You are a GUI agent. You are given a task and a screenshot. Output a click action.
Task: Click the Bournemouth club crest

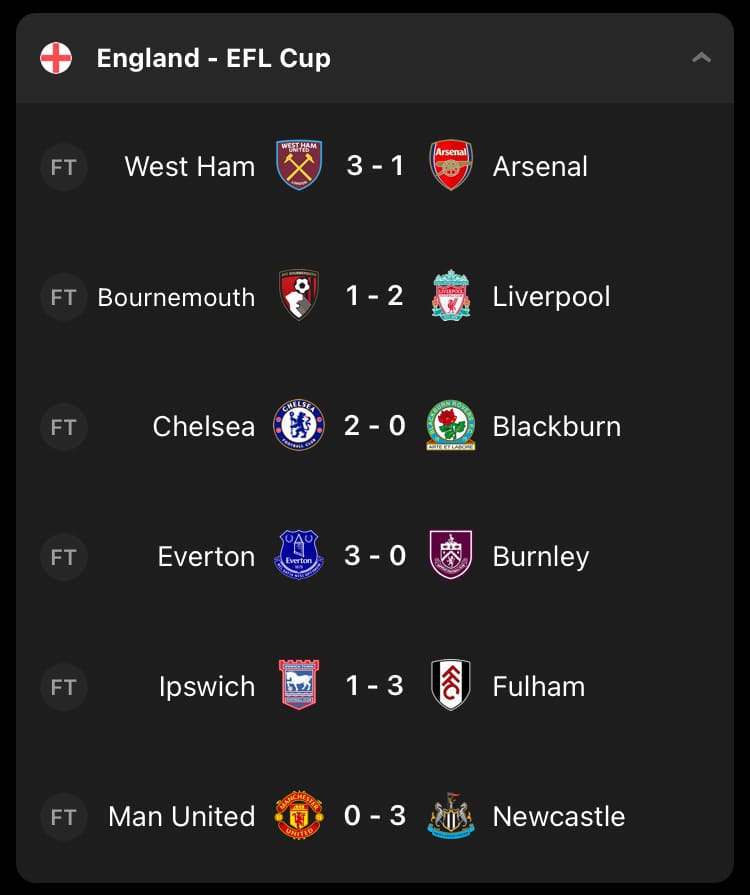tap(299, 295)
